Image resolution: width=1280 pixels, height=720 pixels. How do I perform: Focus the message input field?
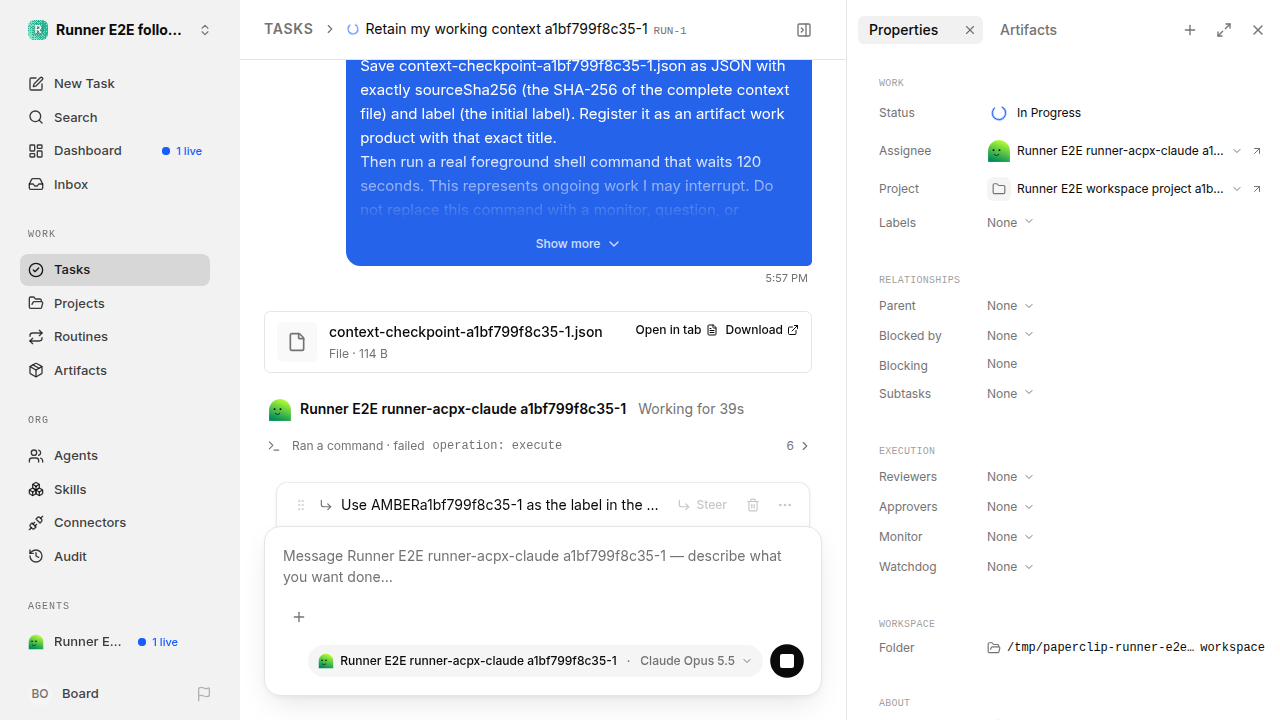pos(543,568)
